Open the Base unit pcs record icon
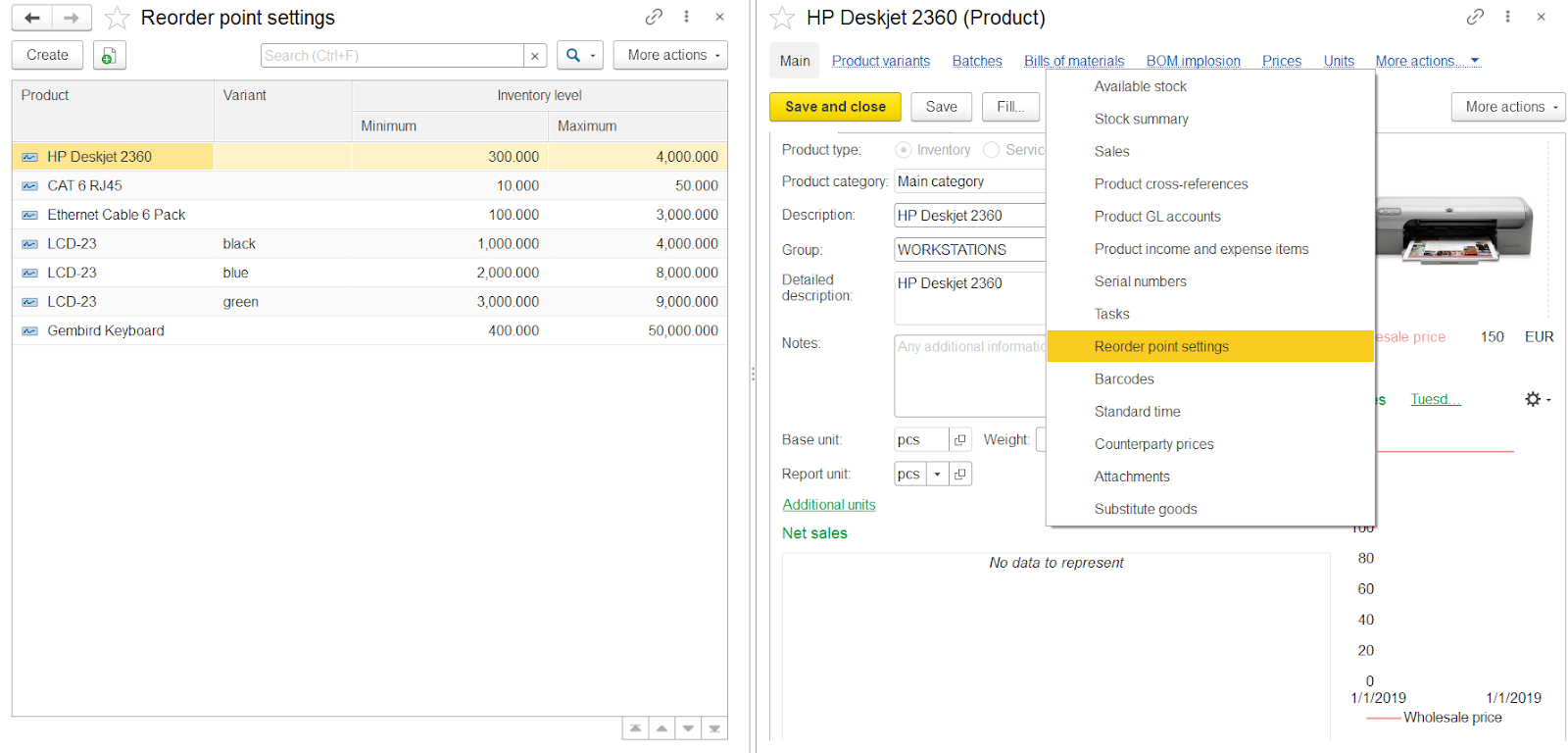The image size is (1568, 753). coord(960,440)
